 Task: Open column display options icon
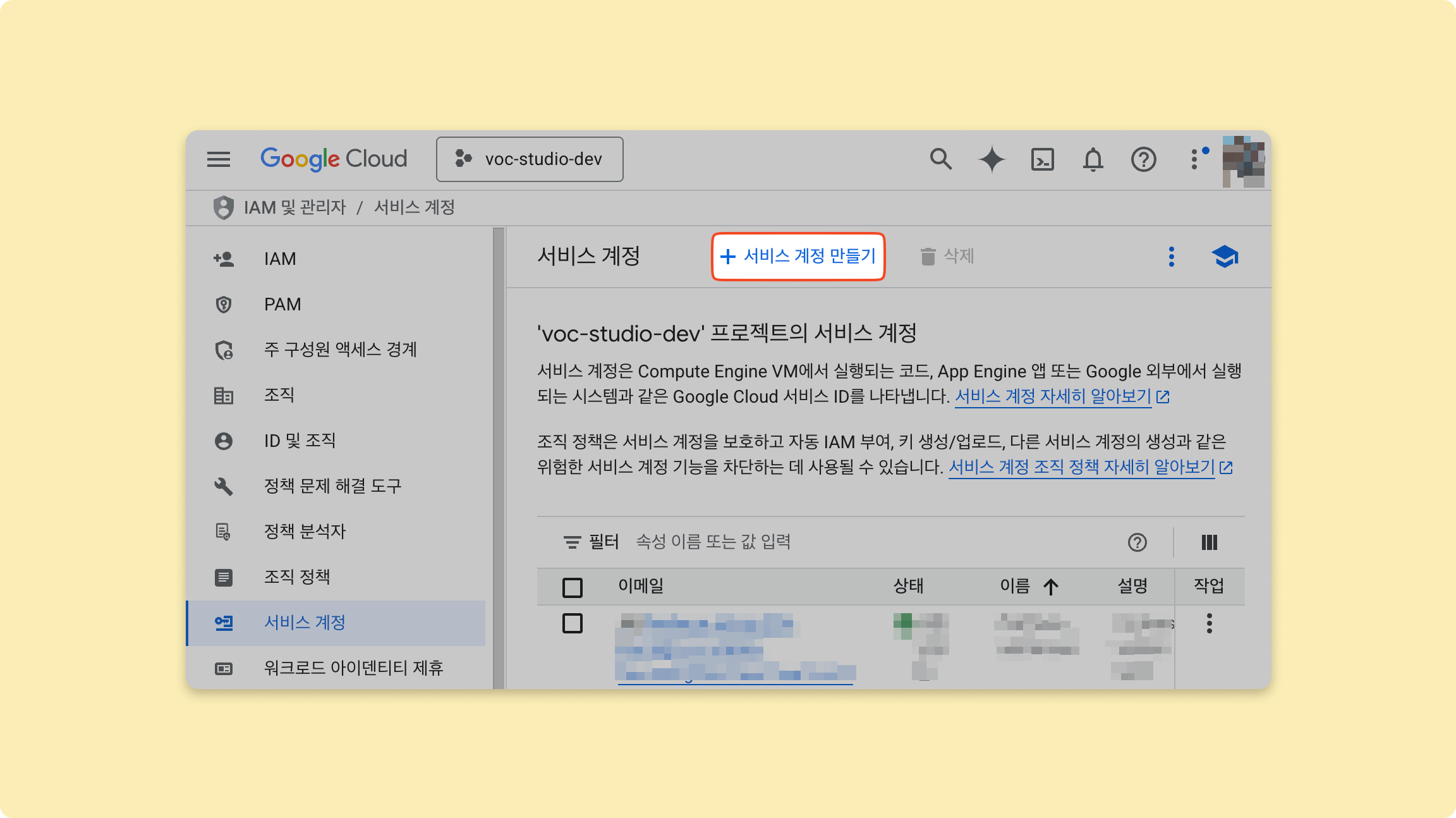[x=1209, y=542]
